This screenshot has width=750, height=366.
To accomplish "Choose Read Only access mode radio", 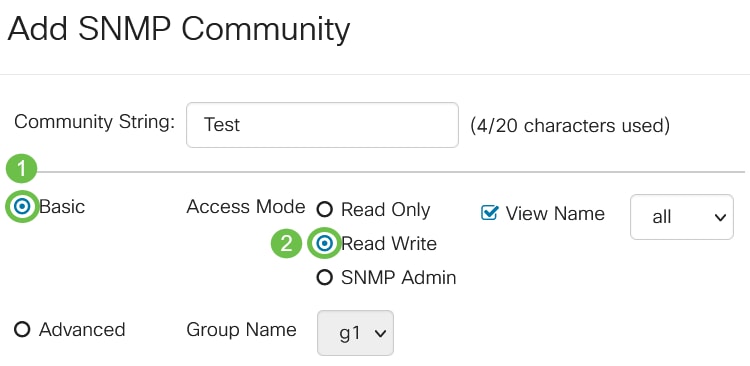I will click(324, 209).
